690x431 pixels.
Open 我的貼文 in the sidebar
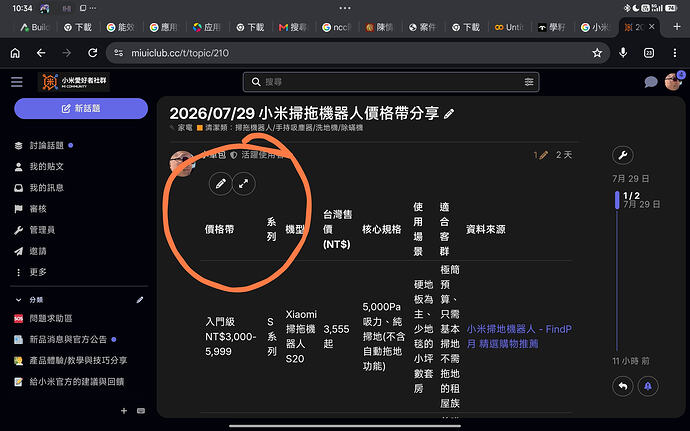pos(46,166)
